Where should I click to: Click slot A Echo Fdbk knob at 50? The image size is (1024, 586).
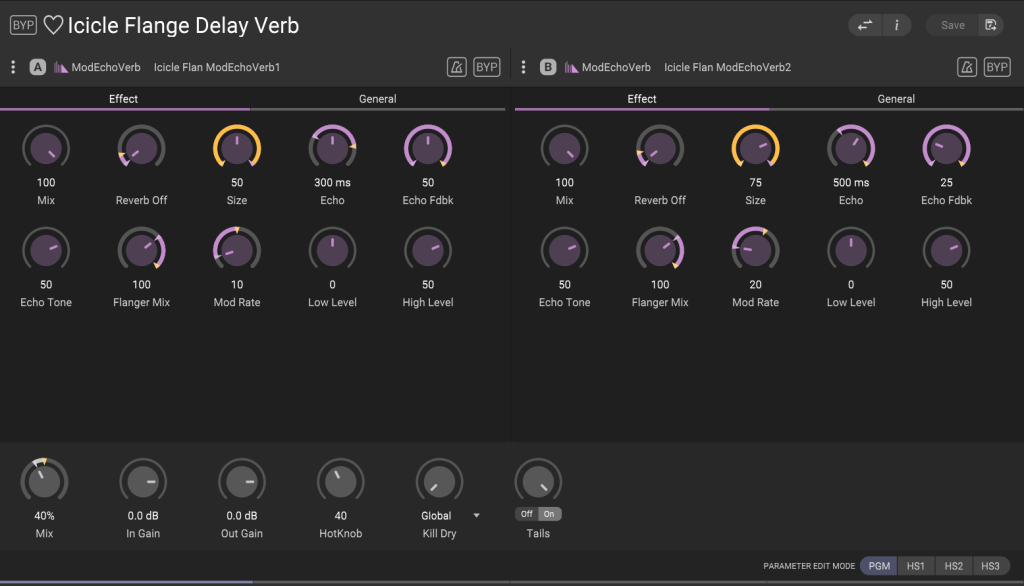(x=428, y=148)
